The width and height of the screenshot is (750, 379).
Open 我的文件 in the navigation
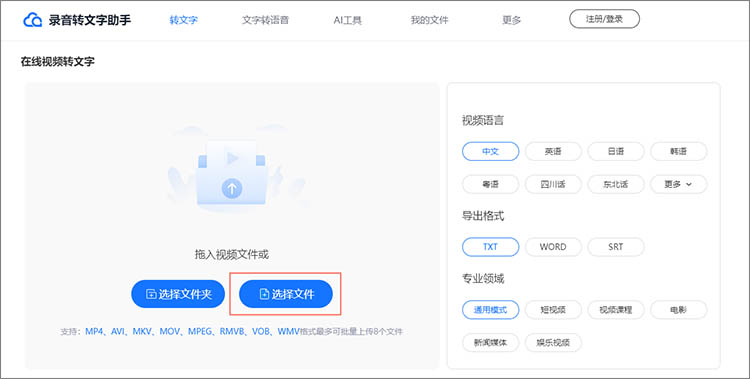tap(430, 20)
